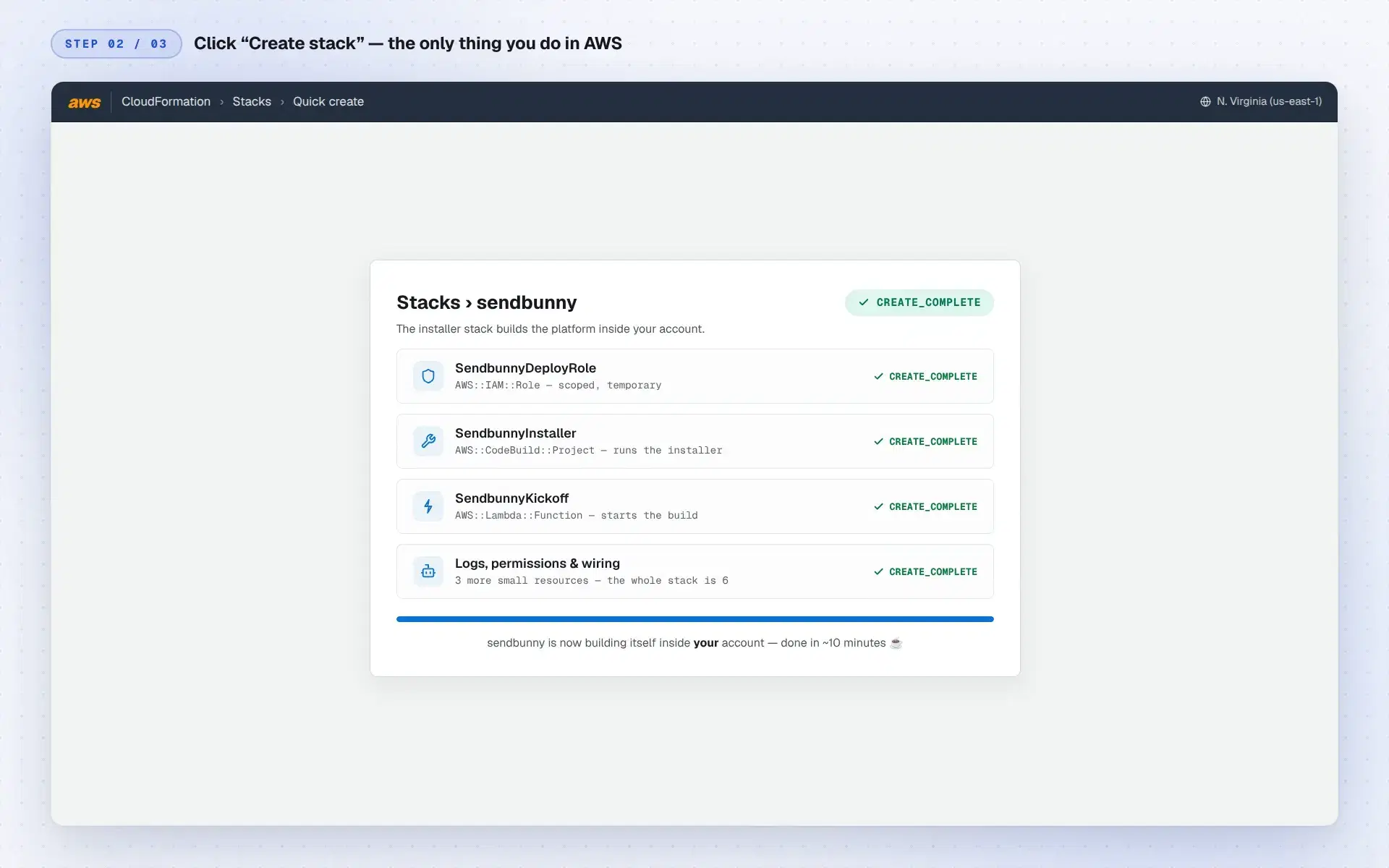Click "The installer stack builds the platform" subtitle
Screen dimensions: 1389x868
tap(550, 329)
